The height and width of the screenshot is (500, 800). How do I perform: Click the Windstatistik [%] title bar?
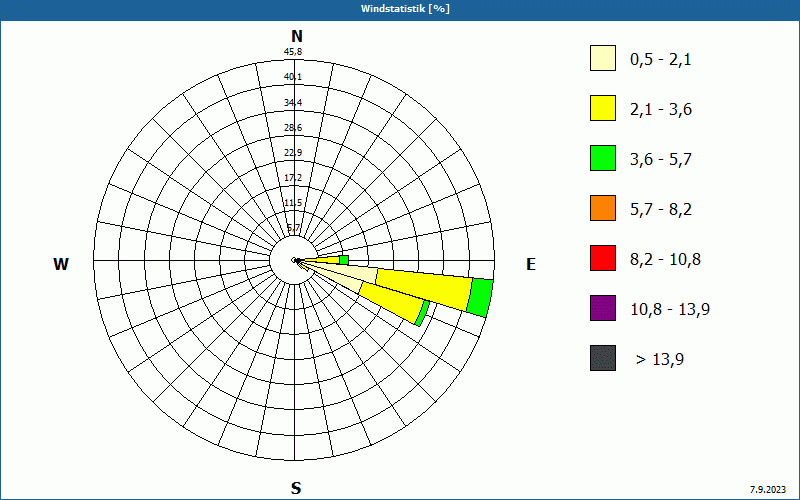click(x=400, y=9)
